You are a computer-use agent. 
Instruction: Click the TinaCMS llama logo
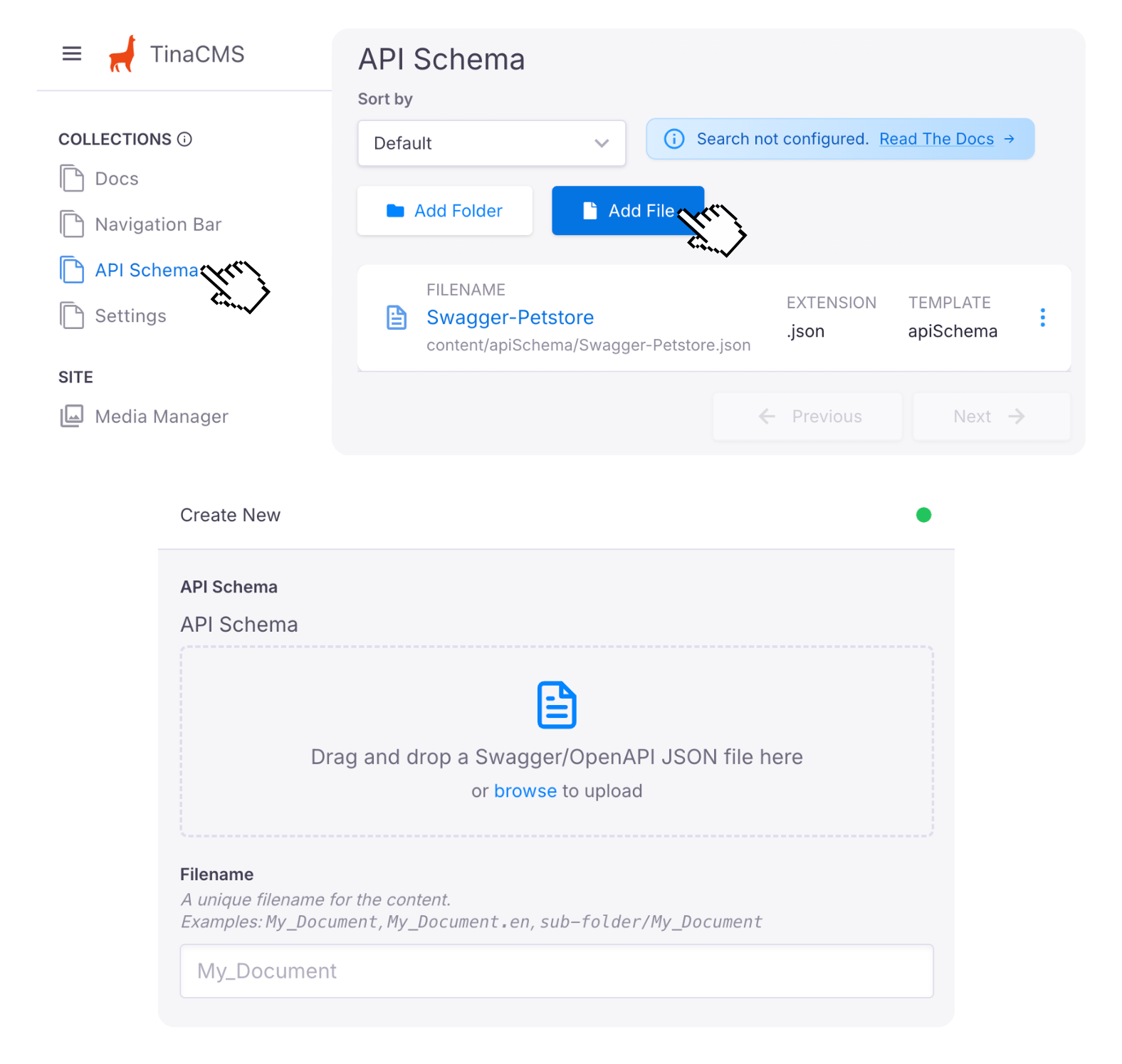coord(122,54)
